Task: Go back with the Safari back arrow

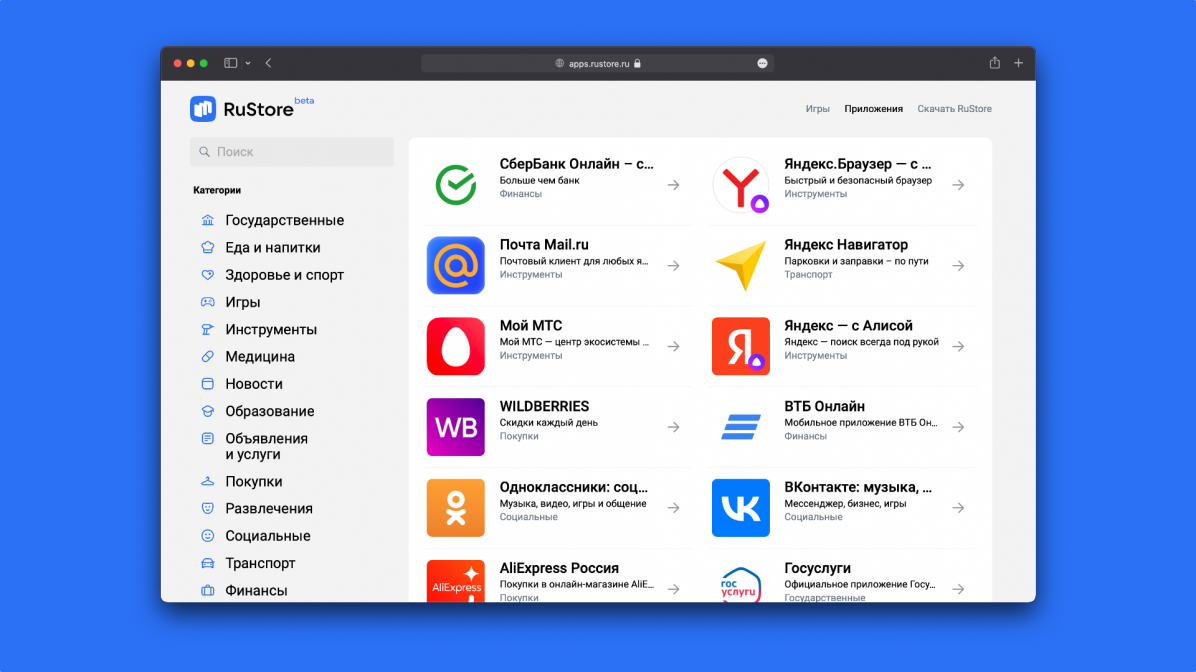Action: click(268, 63)
